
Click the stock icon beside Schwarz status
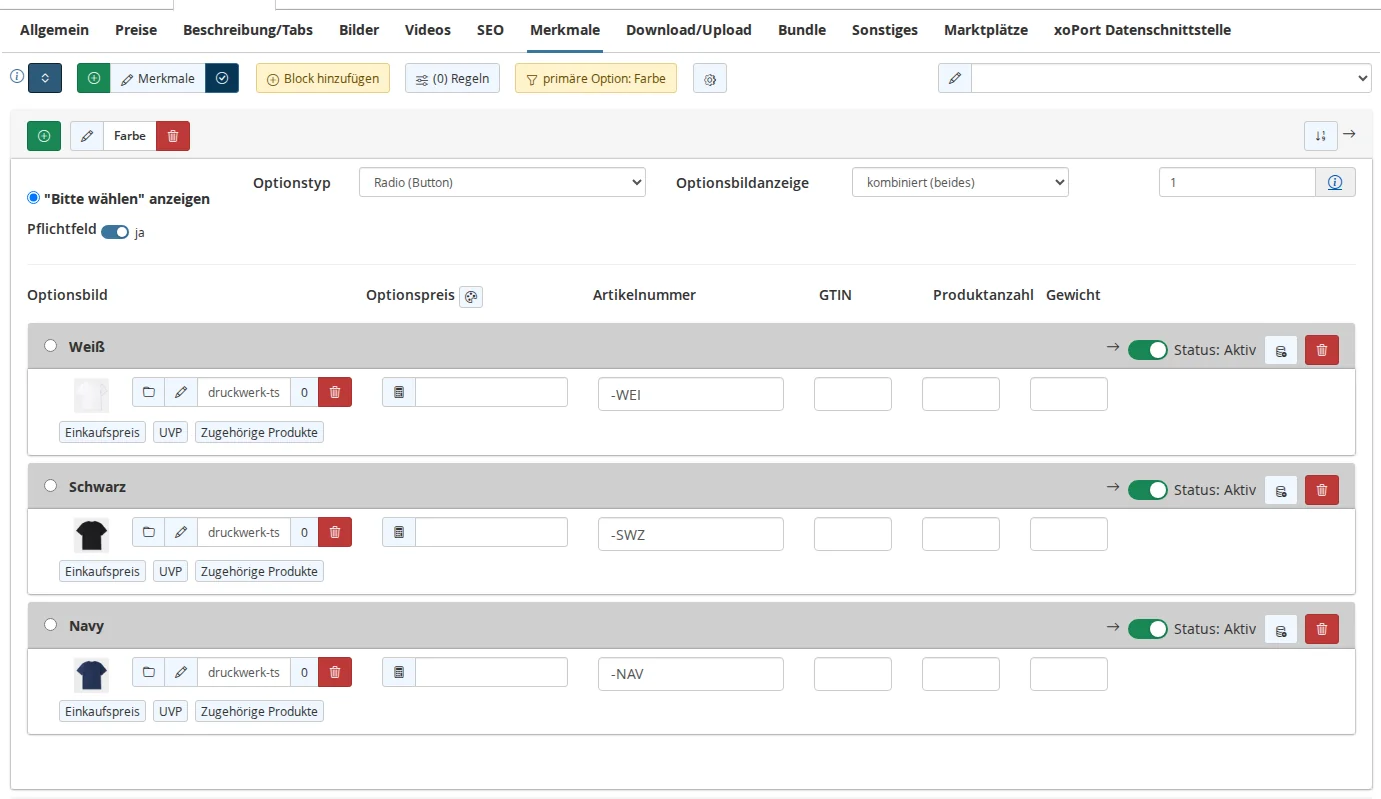tap(1281, 490)
